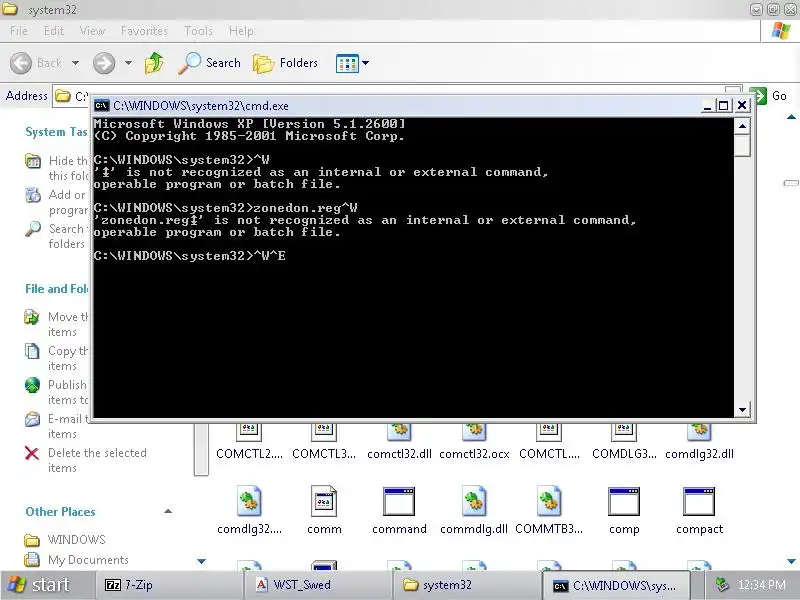
Task: Select the comctl32.dll file
Action: point(399,454)
